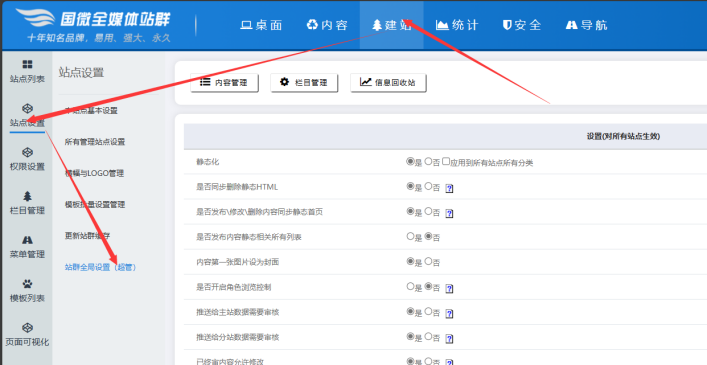Click help icon beside 推送给主站数据需要审核

[449, 314]
